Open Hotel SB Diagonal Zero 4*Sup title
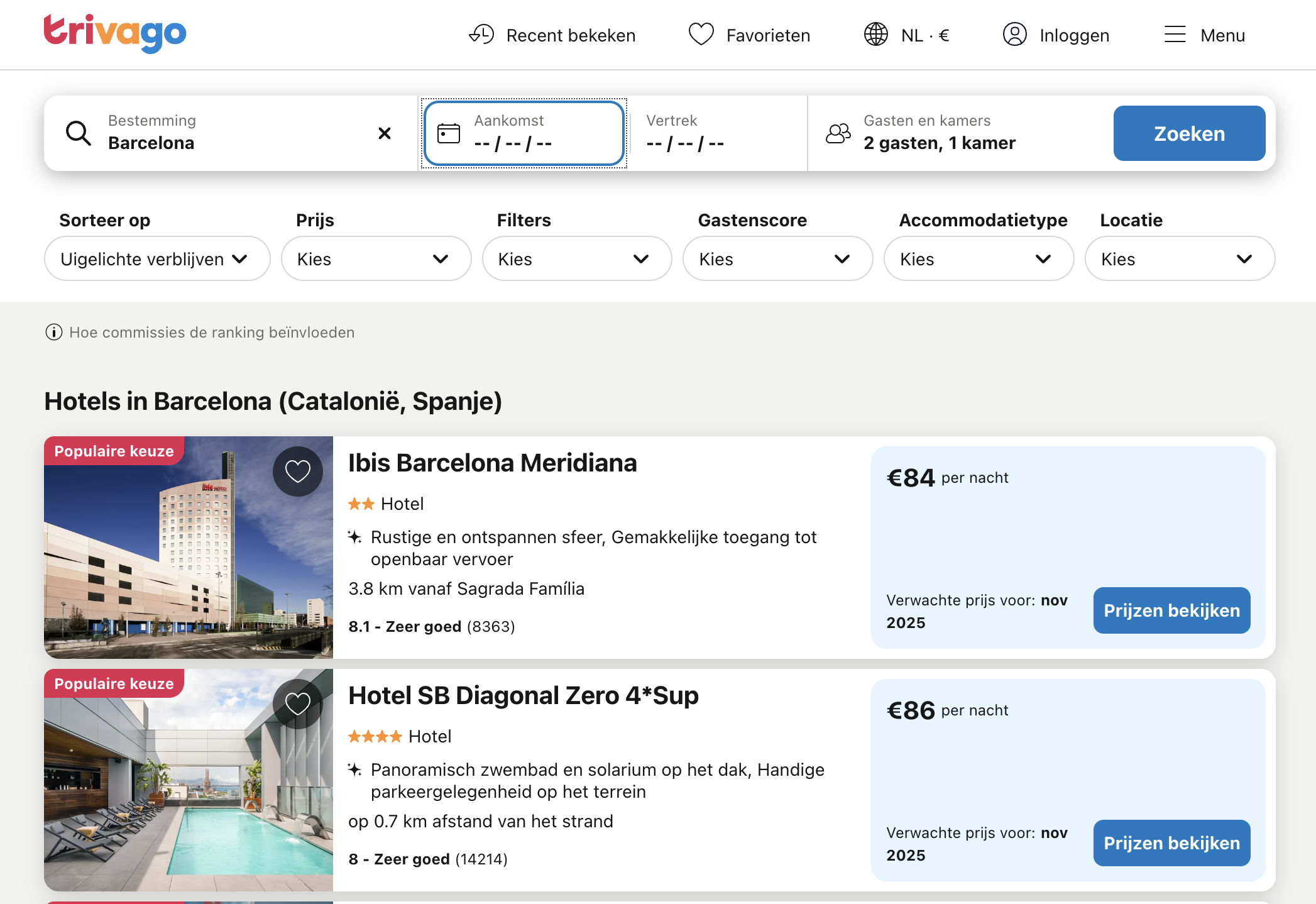This screenshot has width=1316, height=904. tap(524, 696)
